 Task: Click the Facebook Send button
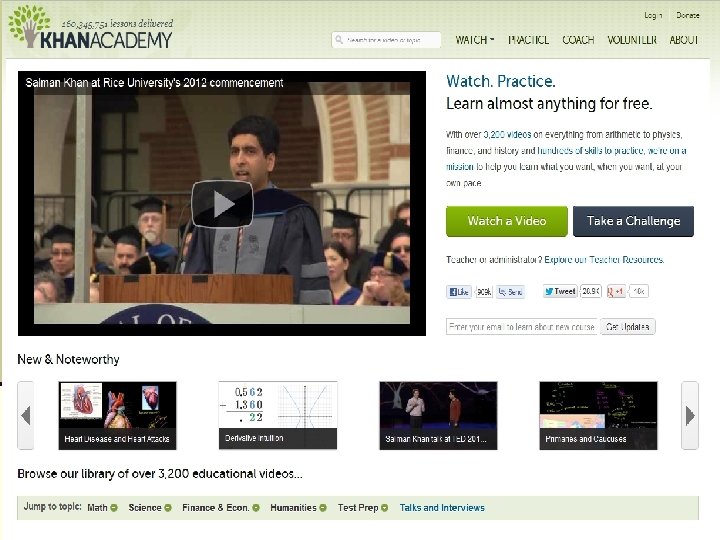510,292
